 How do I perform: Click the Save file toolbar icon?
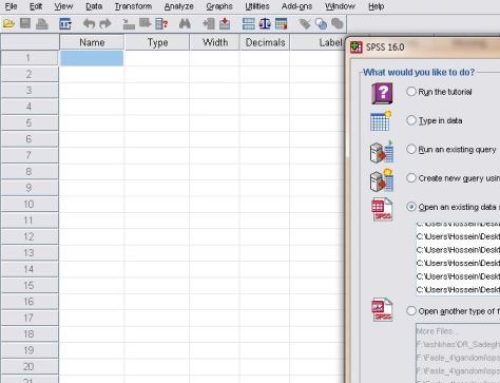[25, 24]
